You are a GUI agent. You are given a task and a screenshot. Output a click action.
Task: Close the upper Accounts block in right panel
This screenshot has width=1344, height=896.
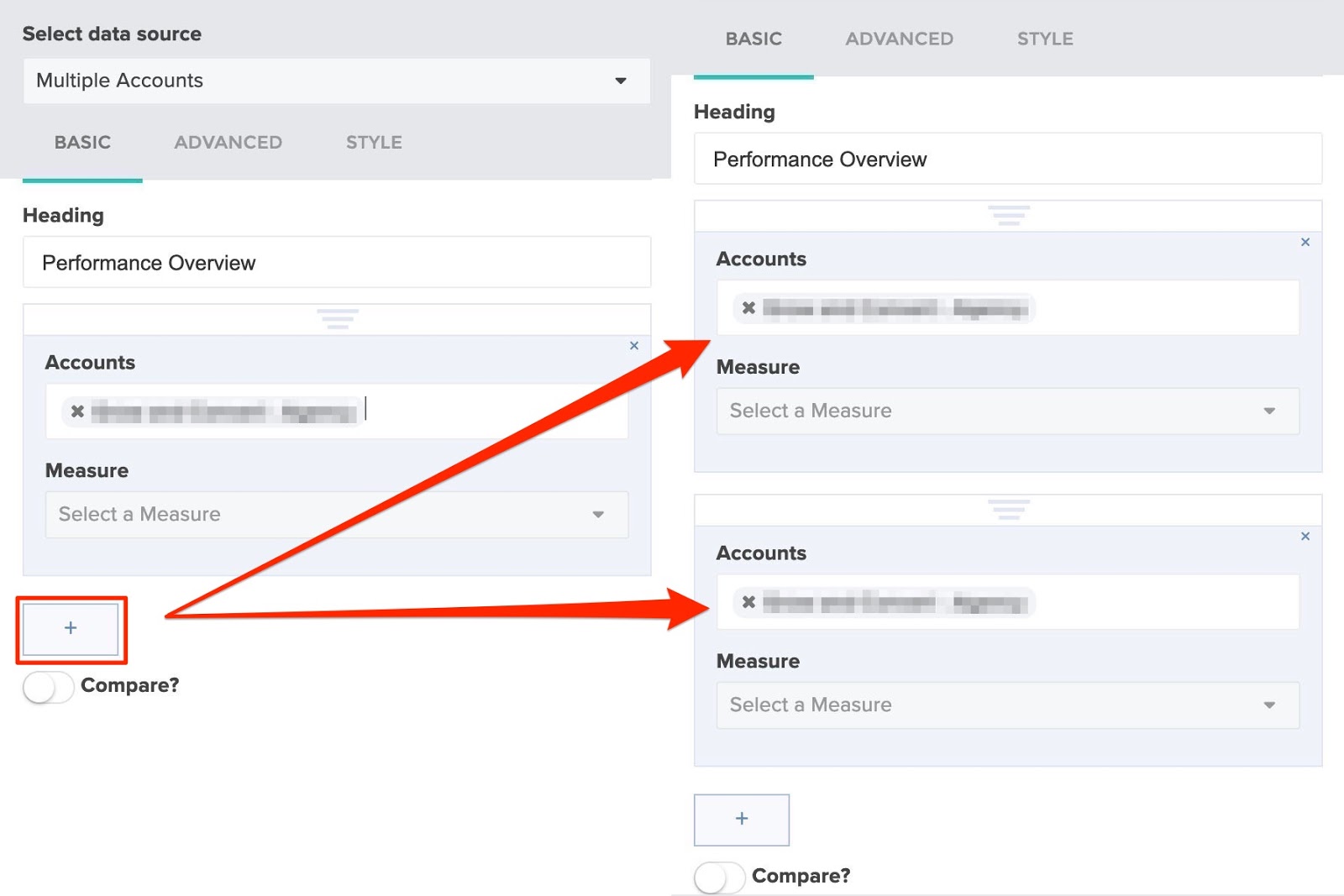click(x=1305, y=243)
